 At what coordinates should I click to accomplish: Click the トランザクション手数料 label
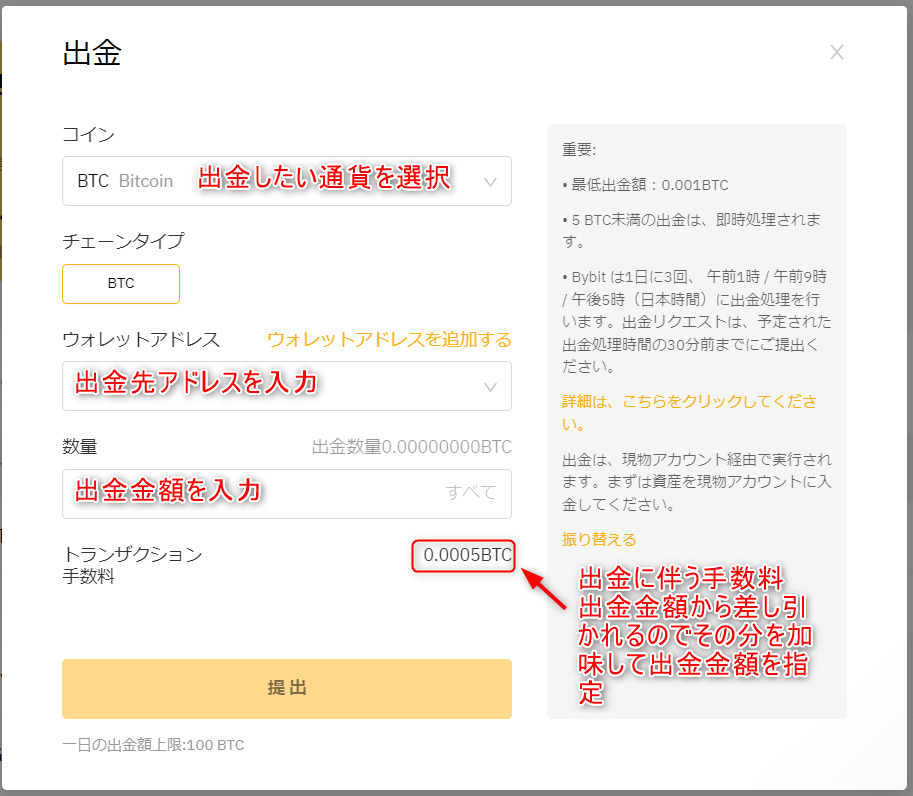click(x=131, y=565)
